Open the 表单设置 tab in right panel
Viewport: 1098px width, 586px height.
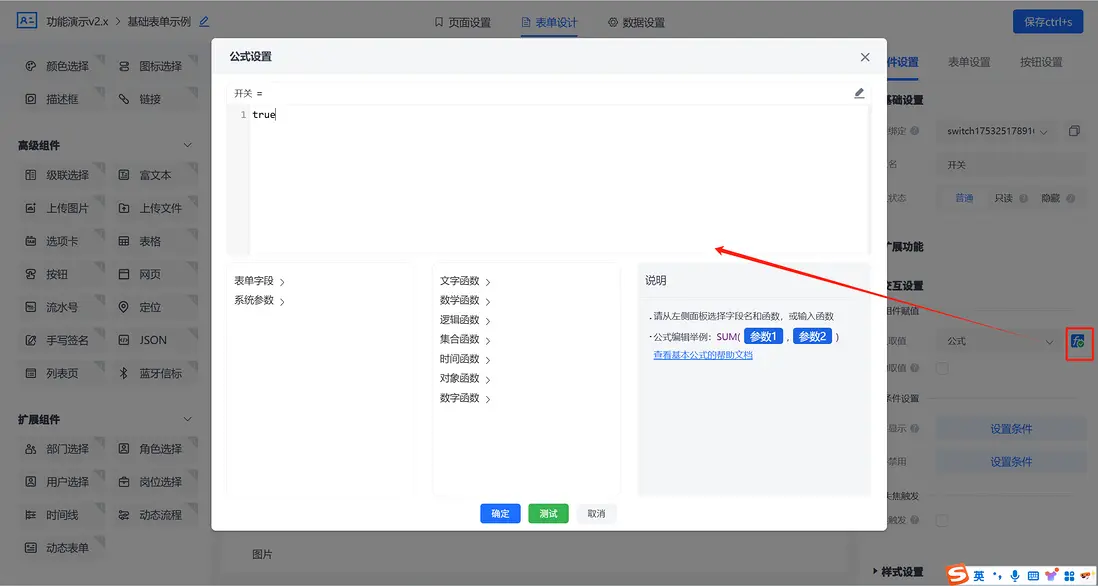969,62
